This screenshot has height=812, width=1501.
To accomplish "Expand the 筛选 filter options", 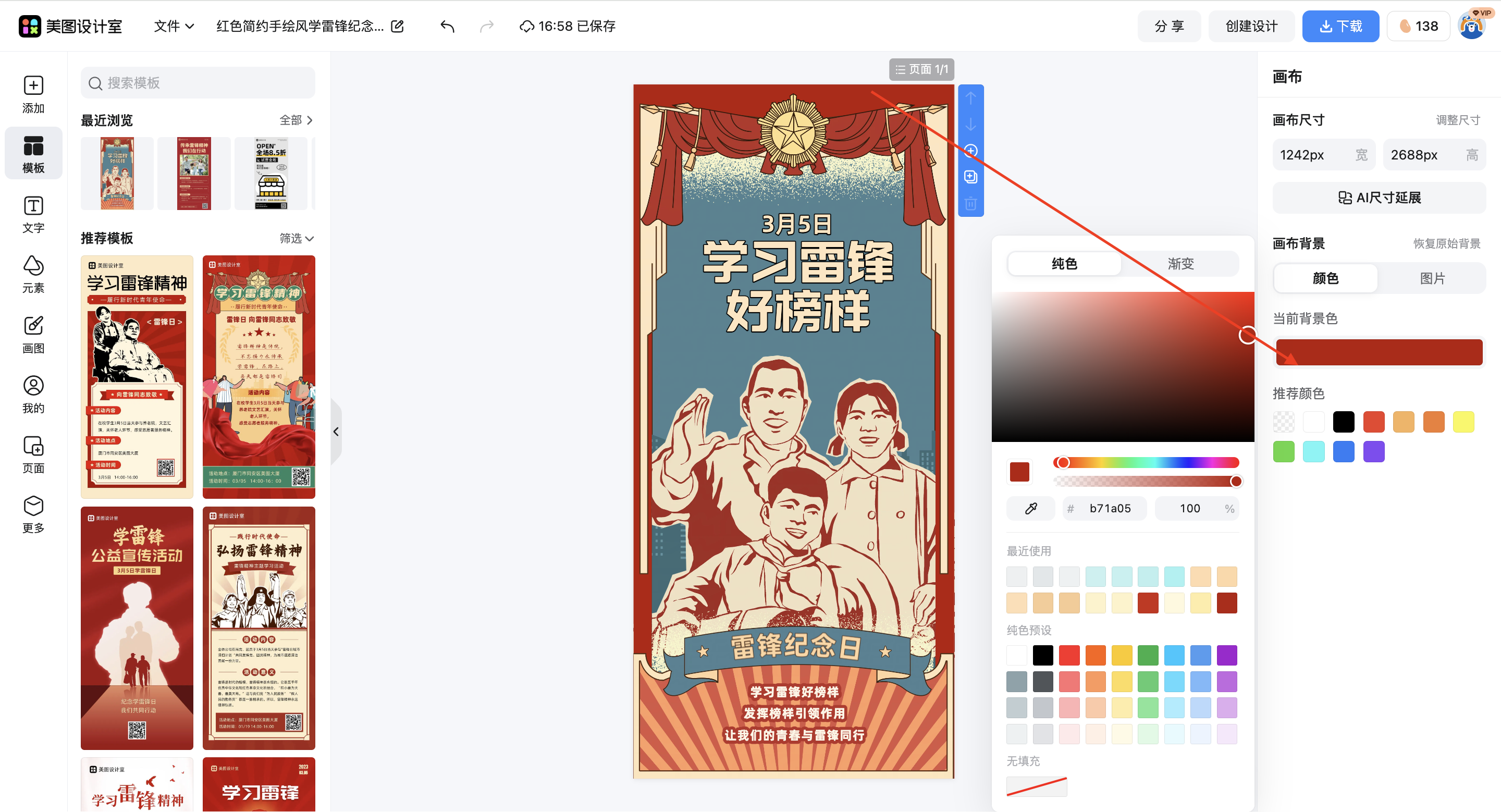I will (x=296, y=238).
